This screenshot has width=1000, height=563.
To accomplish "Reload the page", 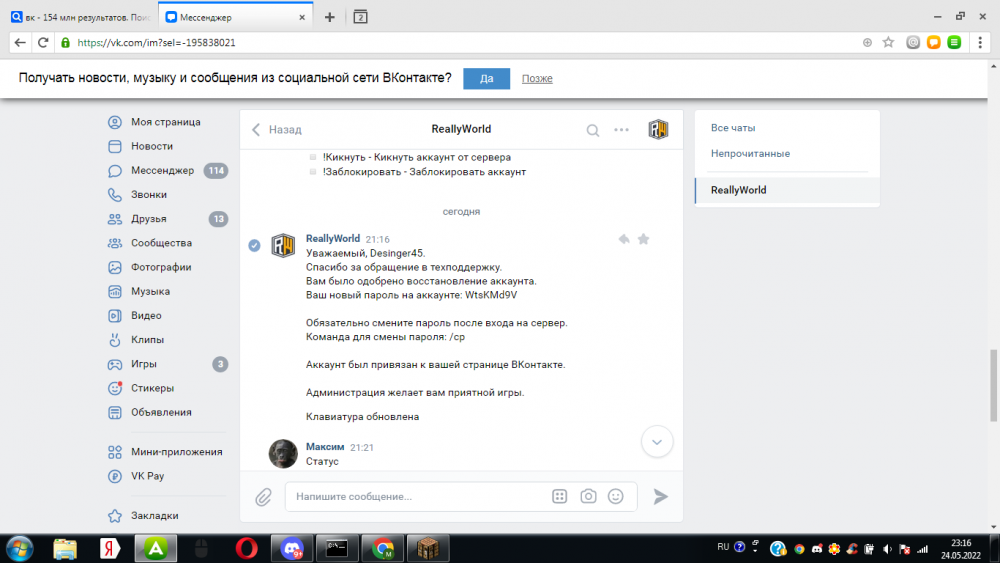I will pyautogui.click(x=43, y=43).
